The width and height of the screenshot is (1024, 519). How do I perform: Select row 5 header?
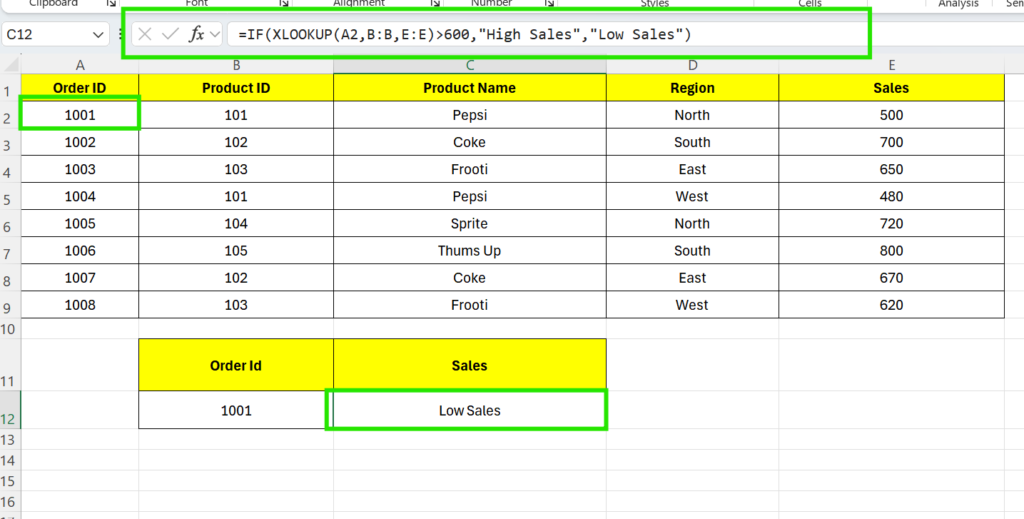pos(10,197)
